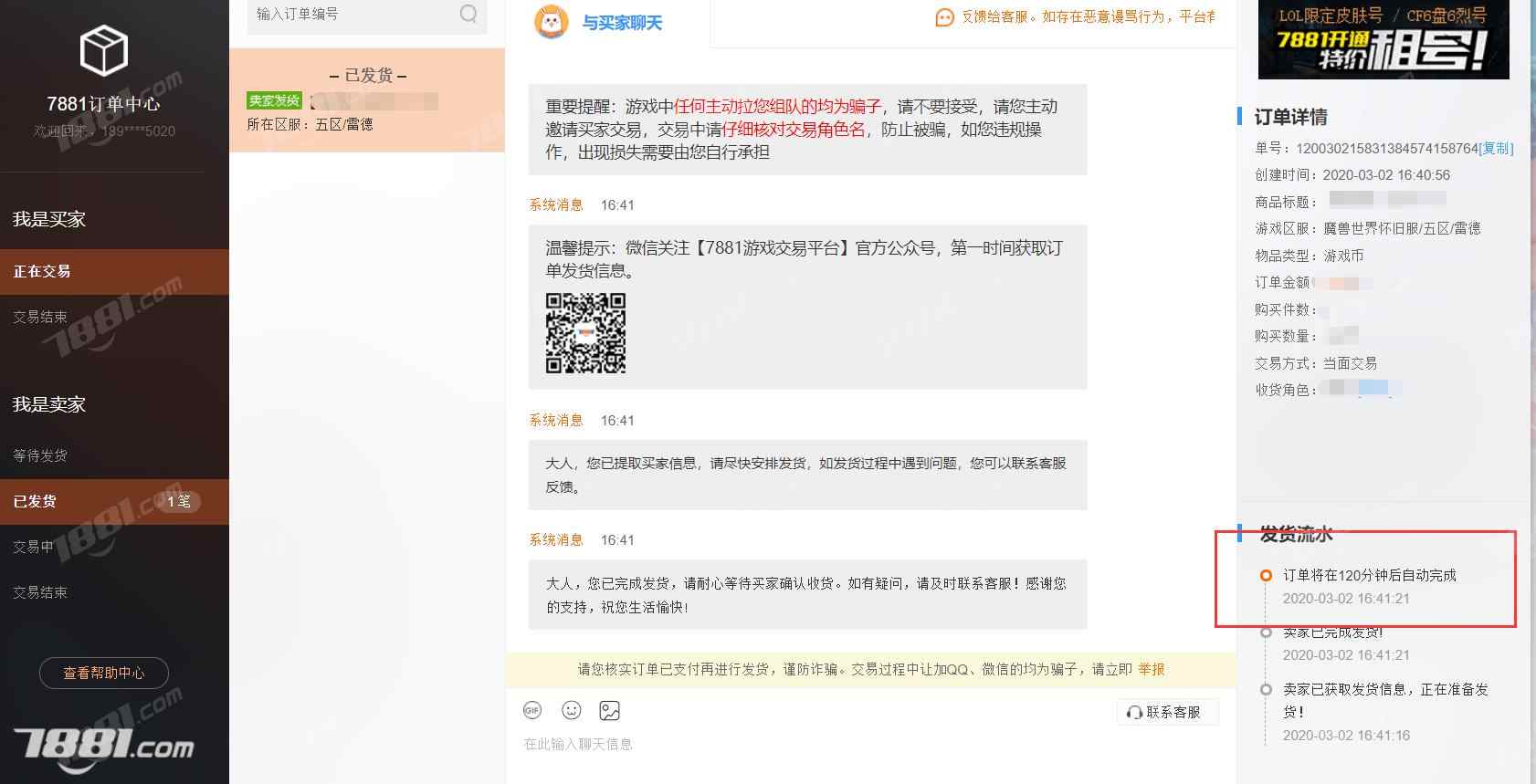This screenshot has width=1536, height=784.
Task: Click the order number search field
Action: (x=366, y=15)
